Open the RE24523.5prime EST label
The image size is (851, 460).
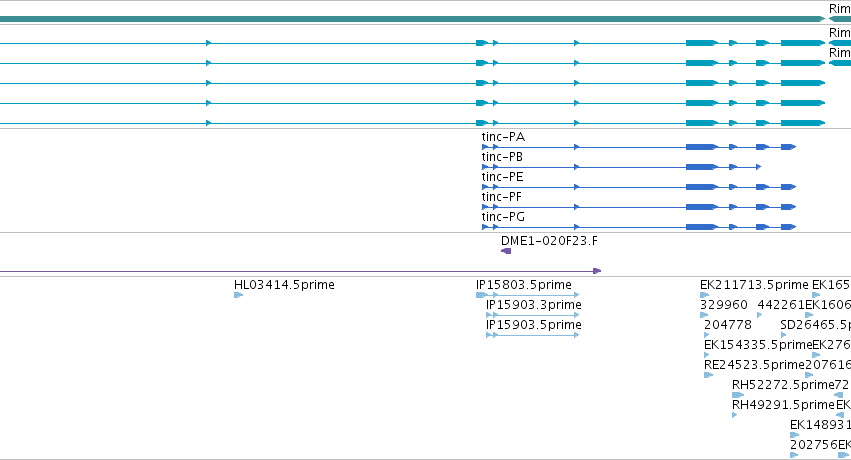tap(754, 365)
